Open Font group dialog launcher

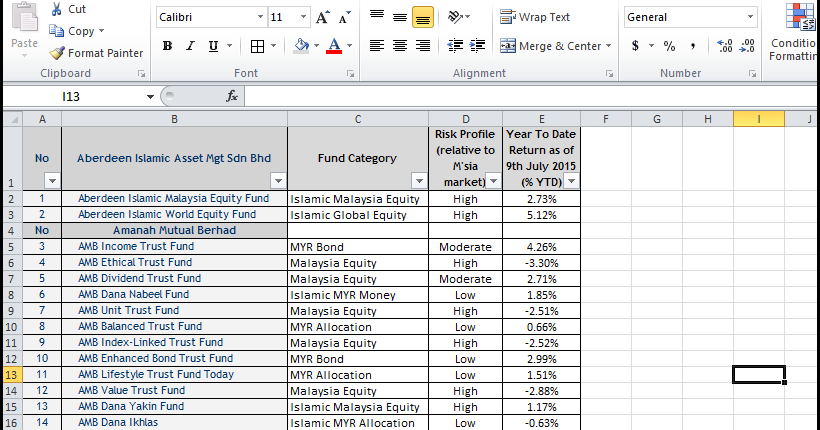[350, 74]
